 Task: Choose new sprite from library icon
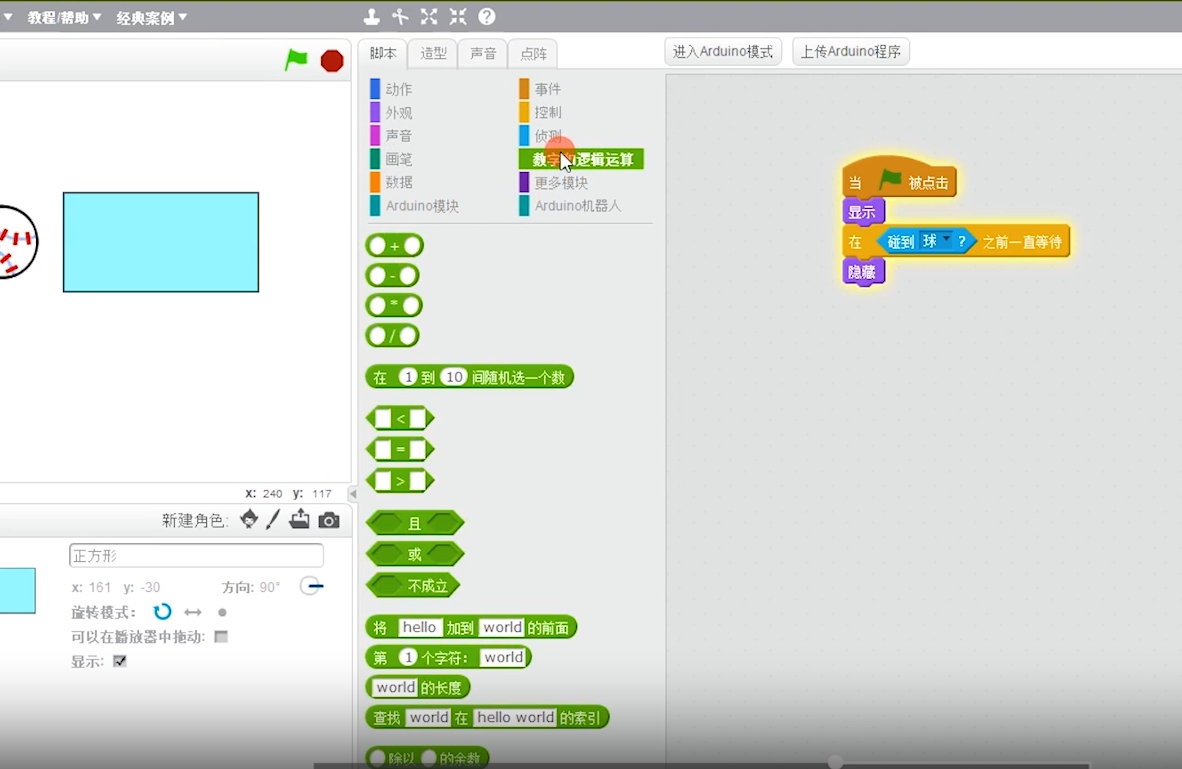[x=249, y=519]
